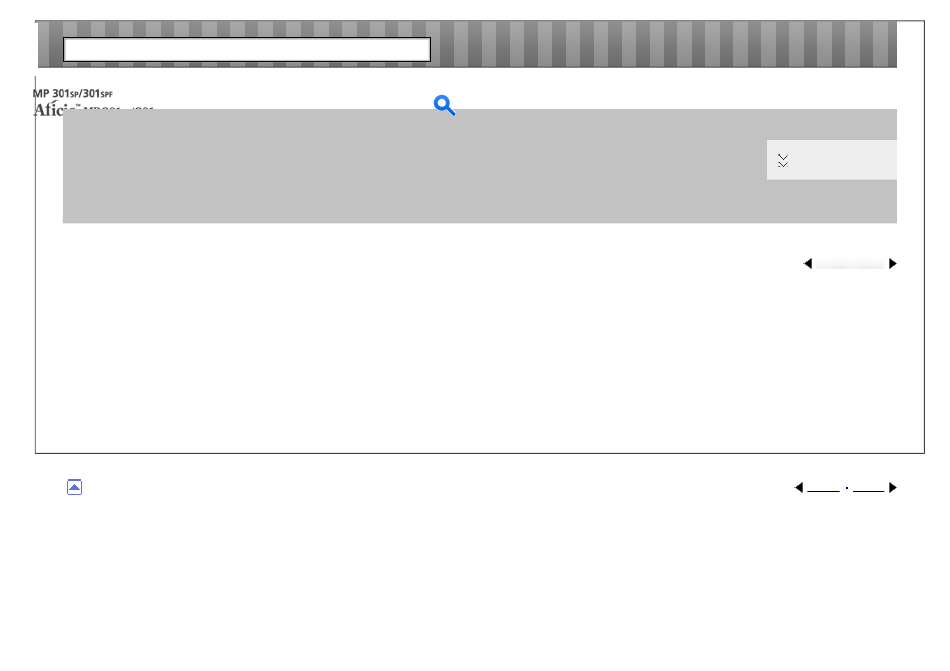The width and height of the screenshot is (950, 671).
Task: Open the bottom next page underlined link
Action: [869, 488]
